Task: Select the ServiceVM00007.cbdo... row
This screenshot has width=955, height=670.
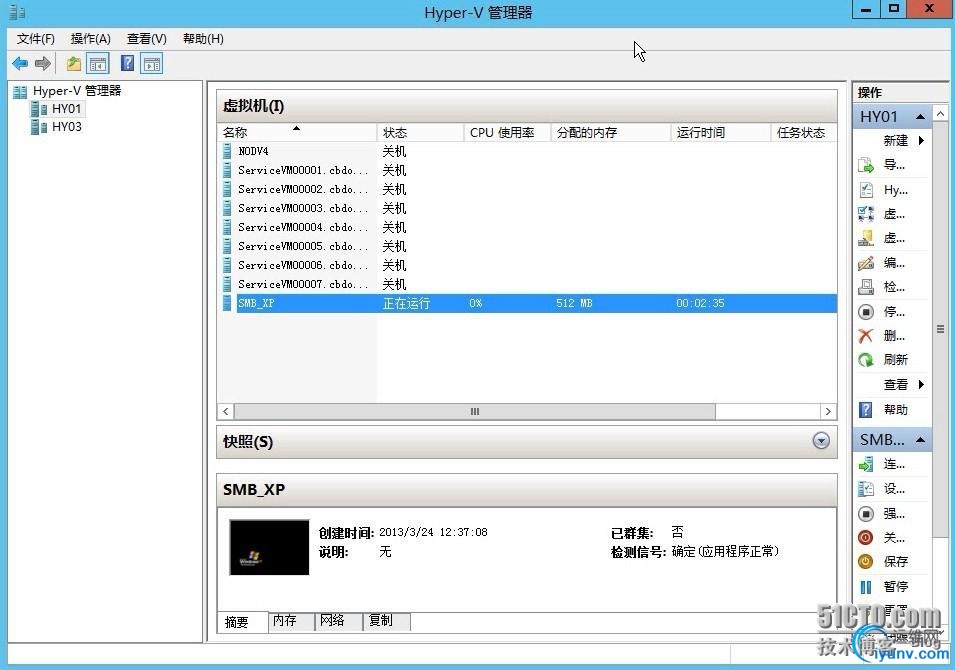Action: [x=527, y=284]
